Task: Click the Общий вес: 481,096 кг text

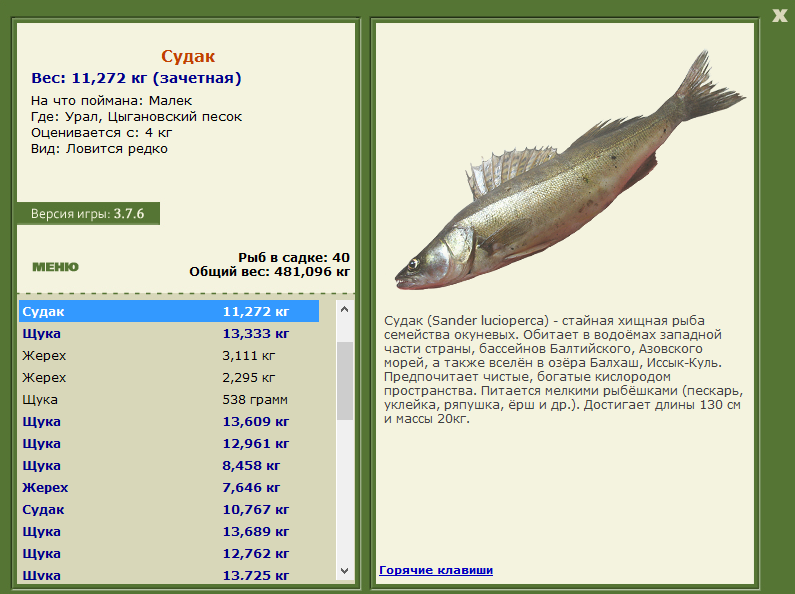Action: click(270, 272)
